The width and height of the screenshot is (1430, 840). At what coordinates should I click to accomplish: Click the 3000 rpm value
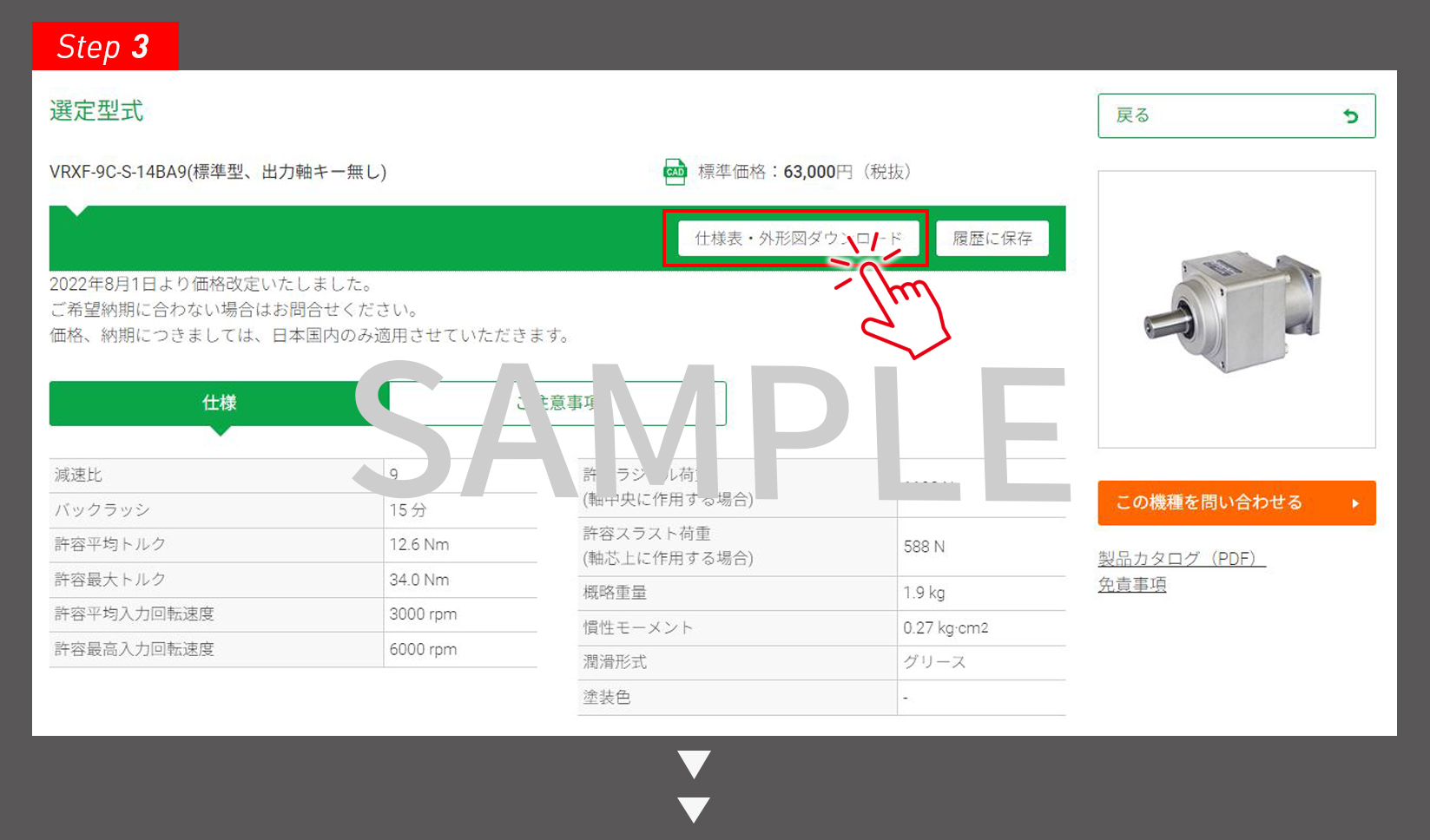pos(423,614)
